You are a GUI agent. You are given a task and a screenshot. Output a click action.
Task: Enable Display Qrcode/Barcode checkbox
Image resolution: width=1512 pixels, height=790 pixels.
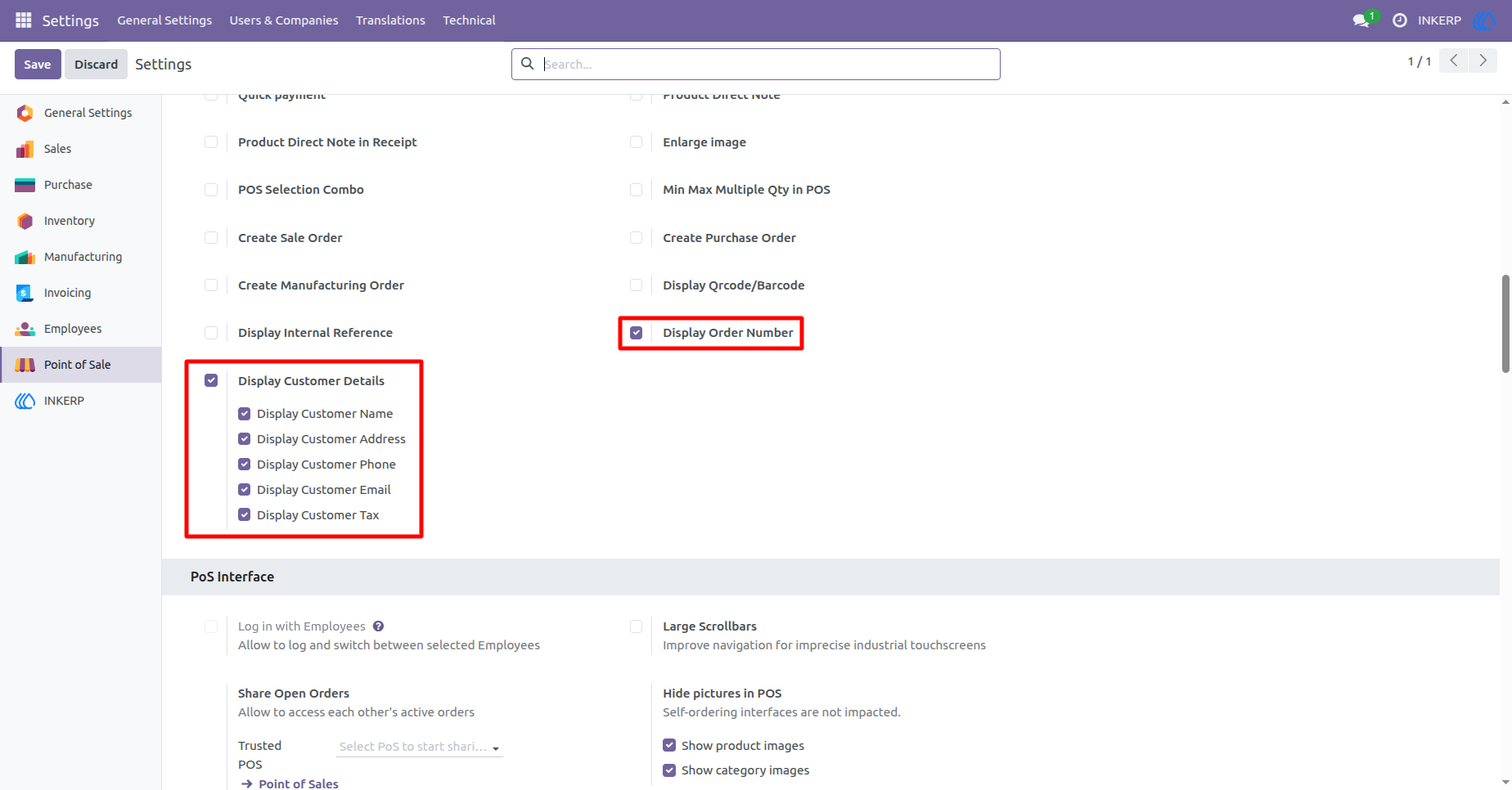[637, 285]
